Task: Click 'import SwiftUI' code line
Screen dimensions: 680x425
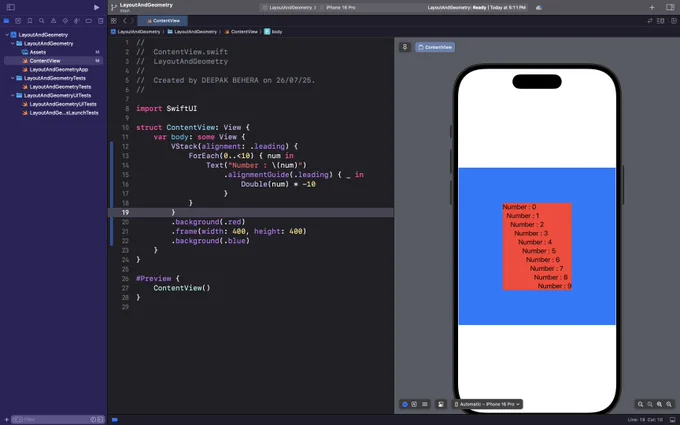Action: pos(167,108)
